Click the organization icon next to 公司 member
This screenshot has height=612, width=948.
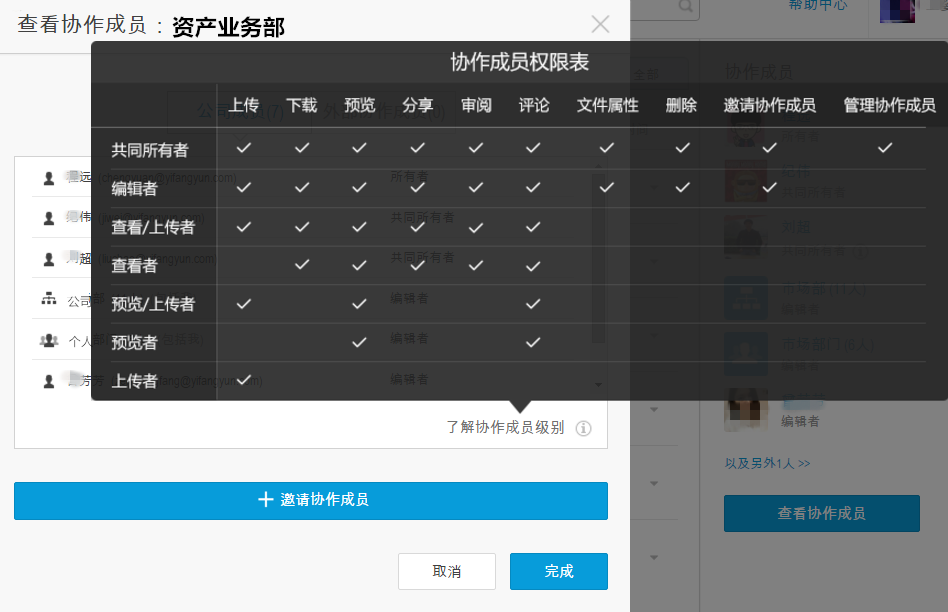point(49,299)
